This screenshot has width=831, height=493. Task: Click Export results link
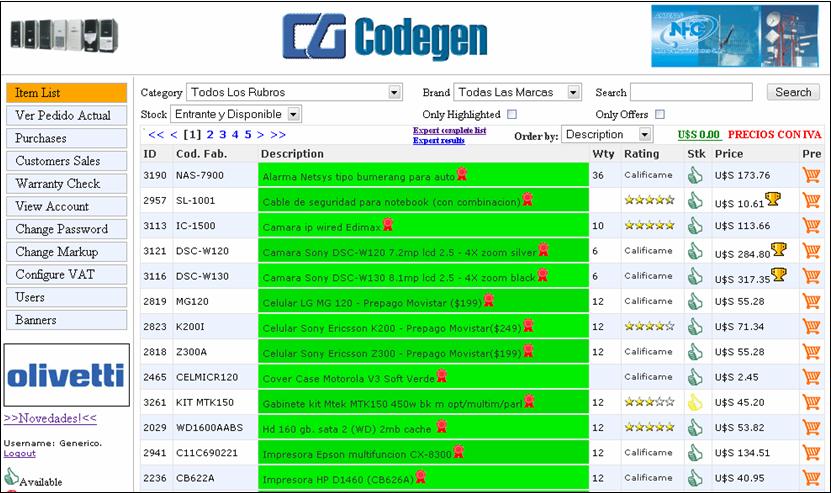pos(439,140)
